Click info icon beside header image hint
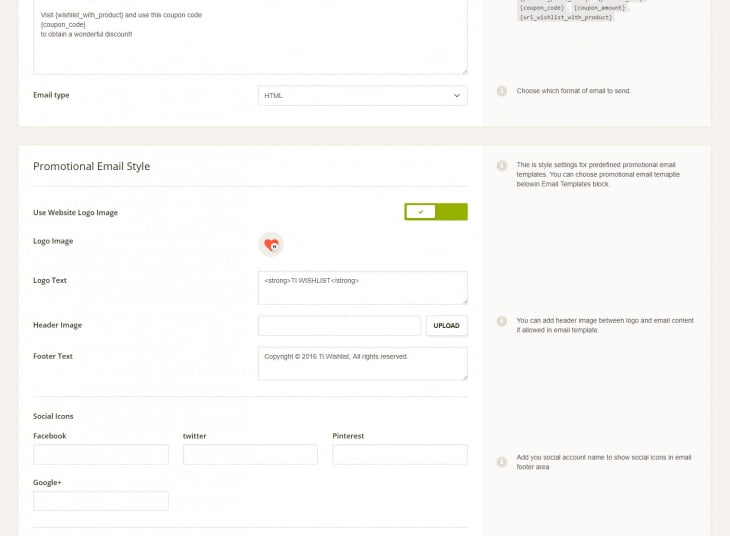This screenshot has width=730, height=536. click(501, 321)
